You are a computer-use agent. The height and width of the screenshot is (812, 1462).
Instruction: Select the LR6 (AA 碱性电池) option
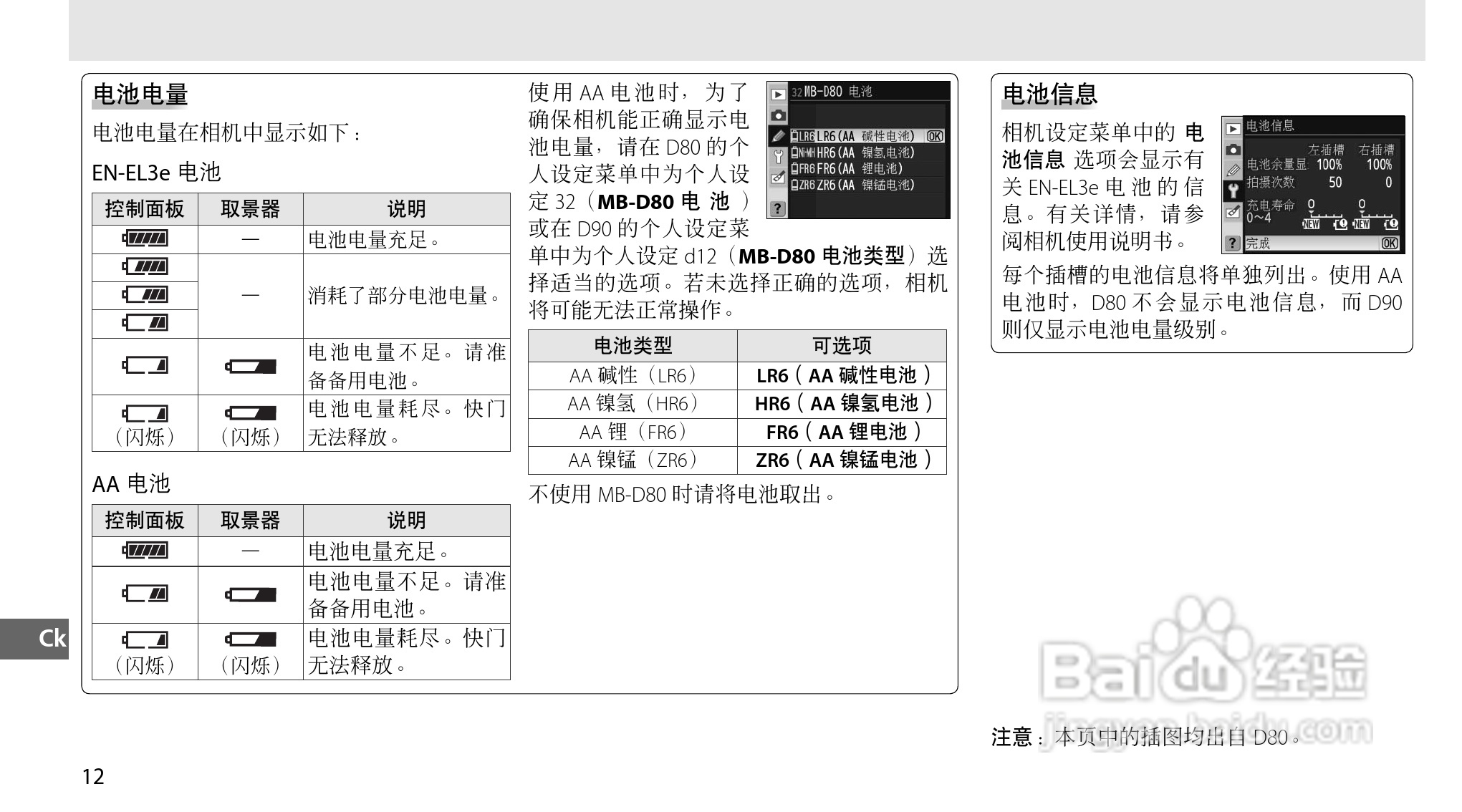(x=855, y=135)
